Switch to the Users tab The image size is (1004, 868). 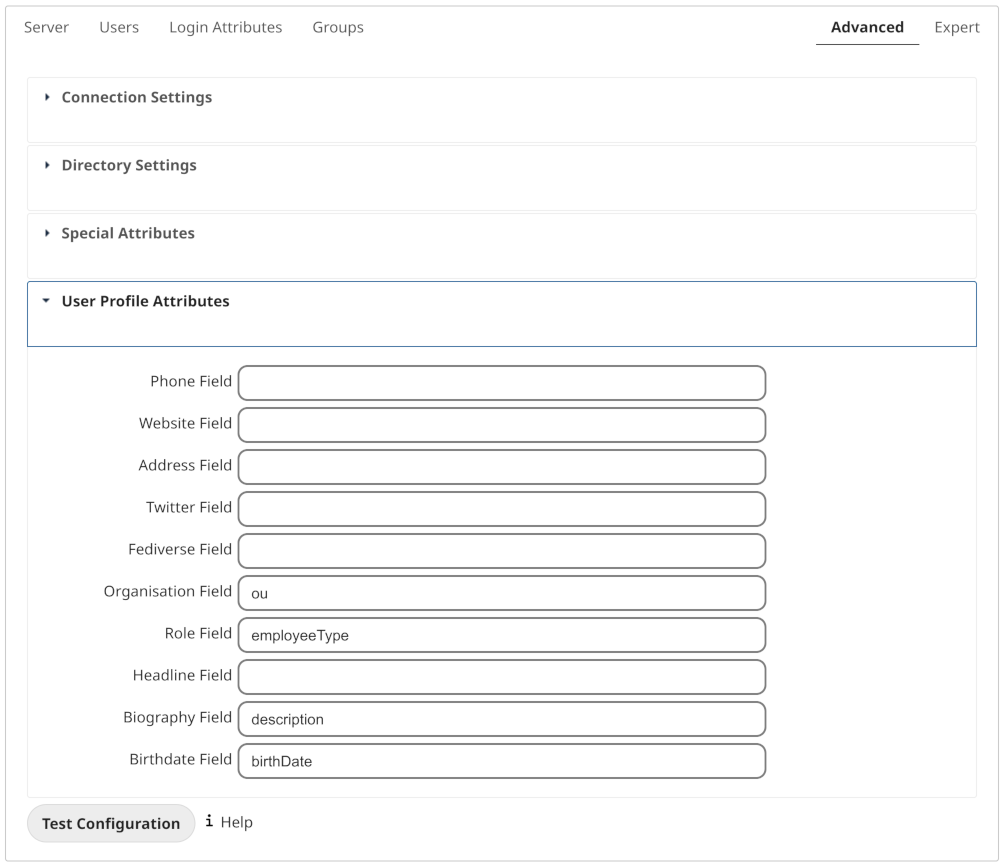click(119, 27)
